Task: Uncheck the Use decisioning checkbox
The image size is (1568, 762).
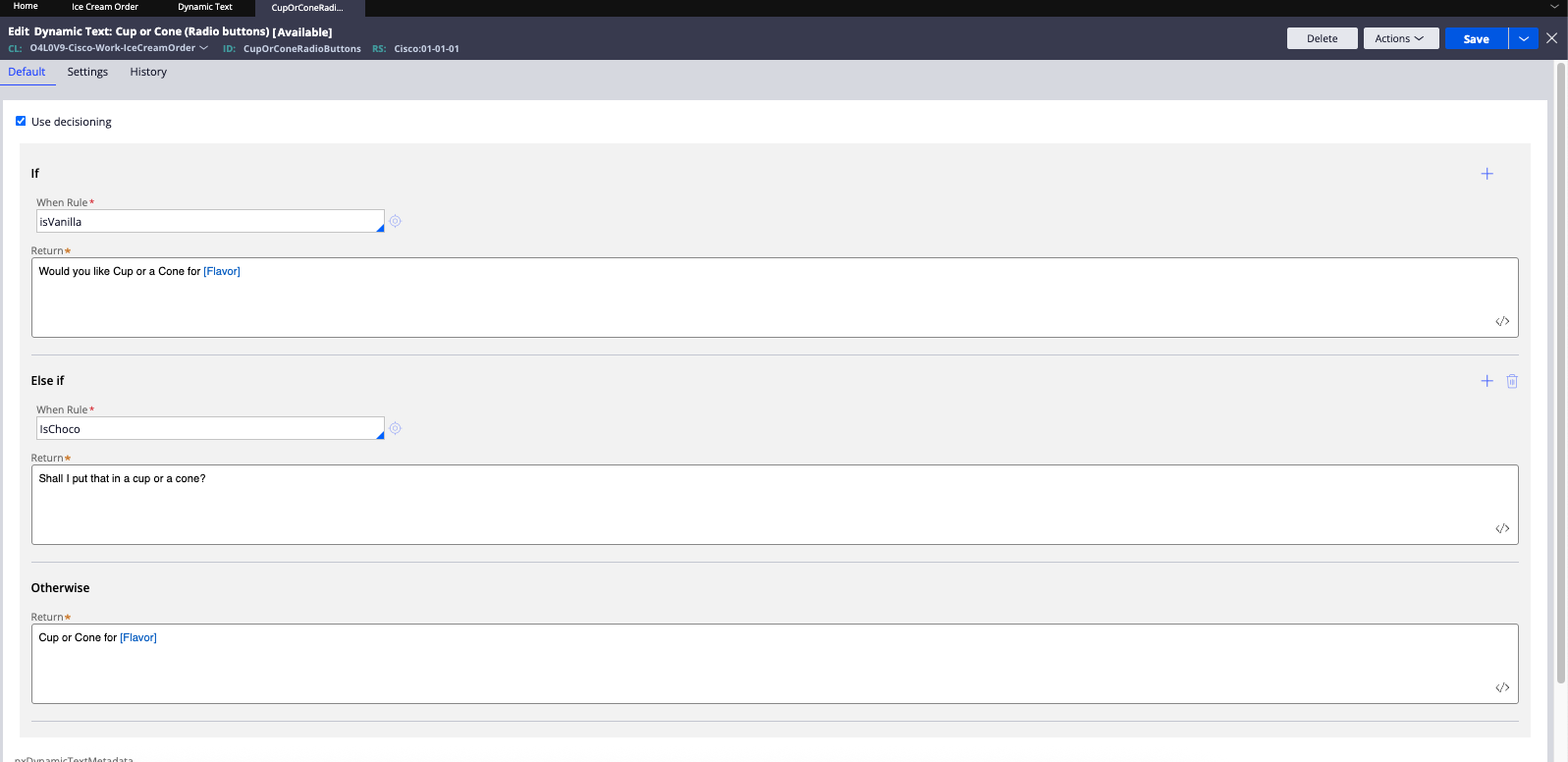Action: 21,121
